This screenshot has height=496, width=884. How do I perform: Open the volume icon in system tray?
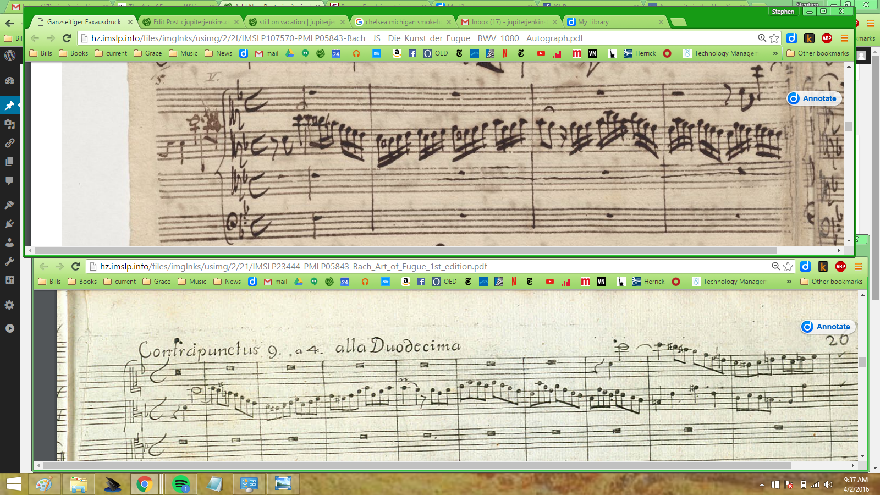pyautogui.click(x=828, y=484)
